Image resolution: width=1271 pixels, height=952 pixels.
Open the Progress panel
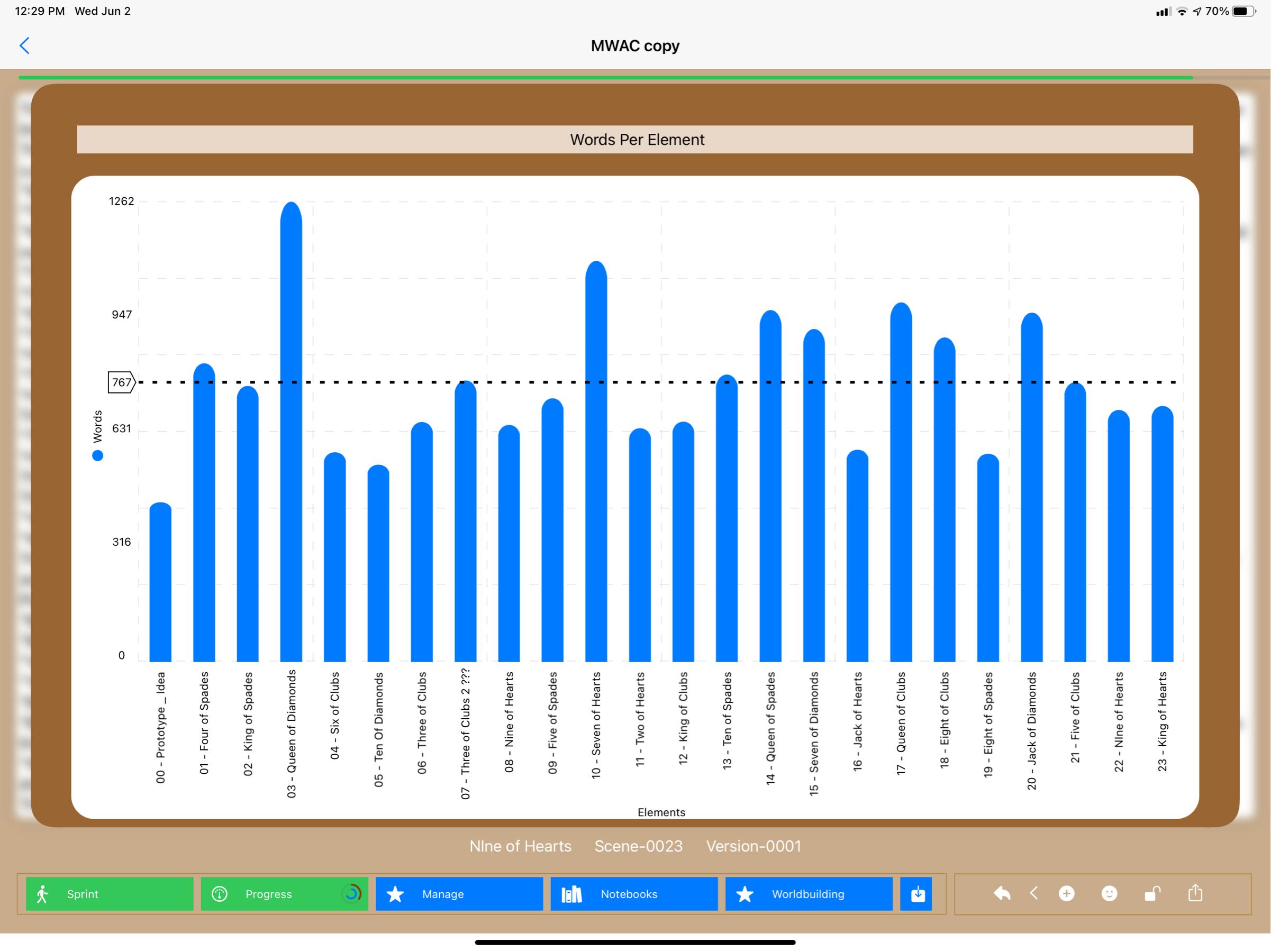268,893
